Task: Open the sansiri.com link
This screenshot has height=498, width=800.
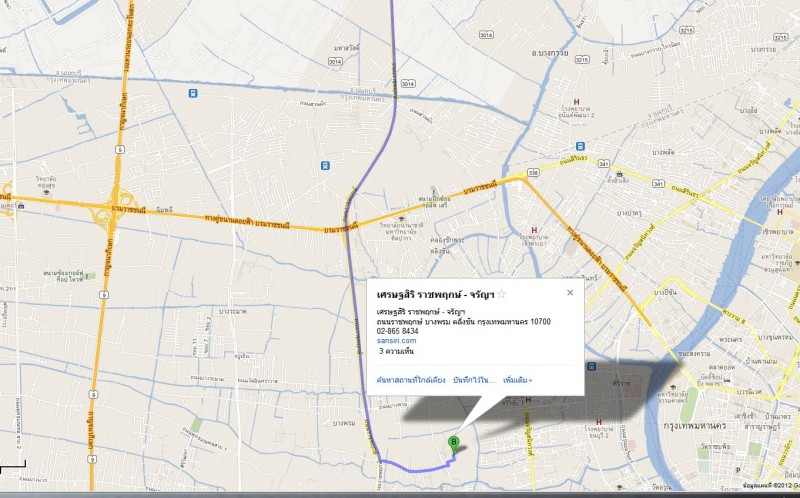Action: click(396, 340)
